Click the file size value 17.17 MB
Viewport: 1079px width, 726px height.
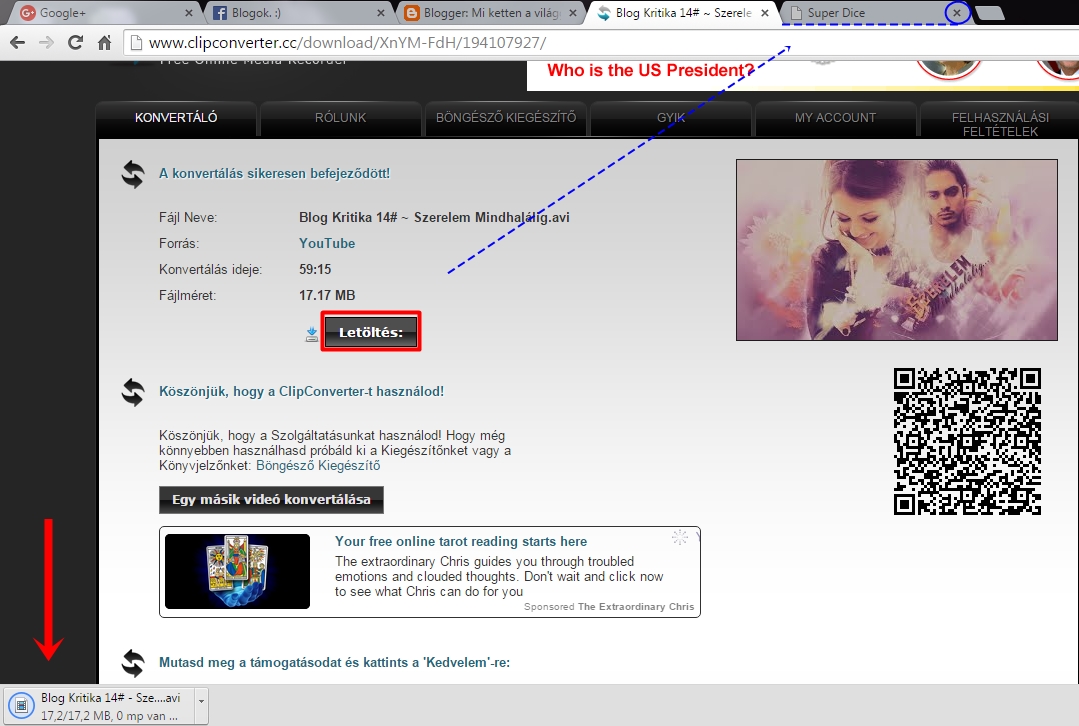327,295
